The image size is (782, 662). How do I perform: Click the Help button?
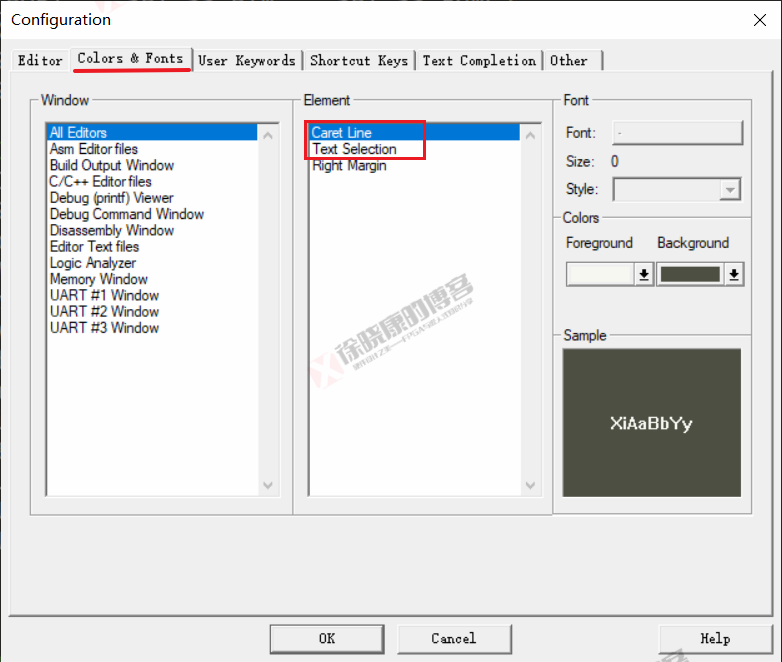714,638
